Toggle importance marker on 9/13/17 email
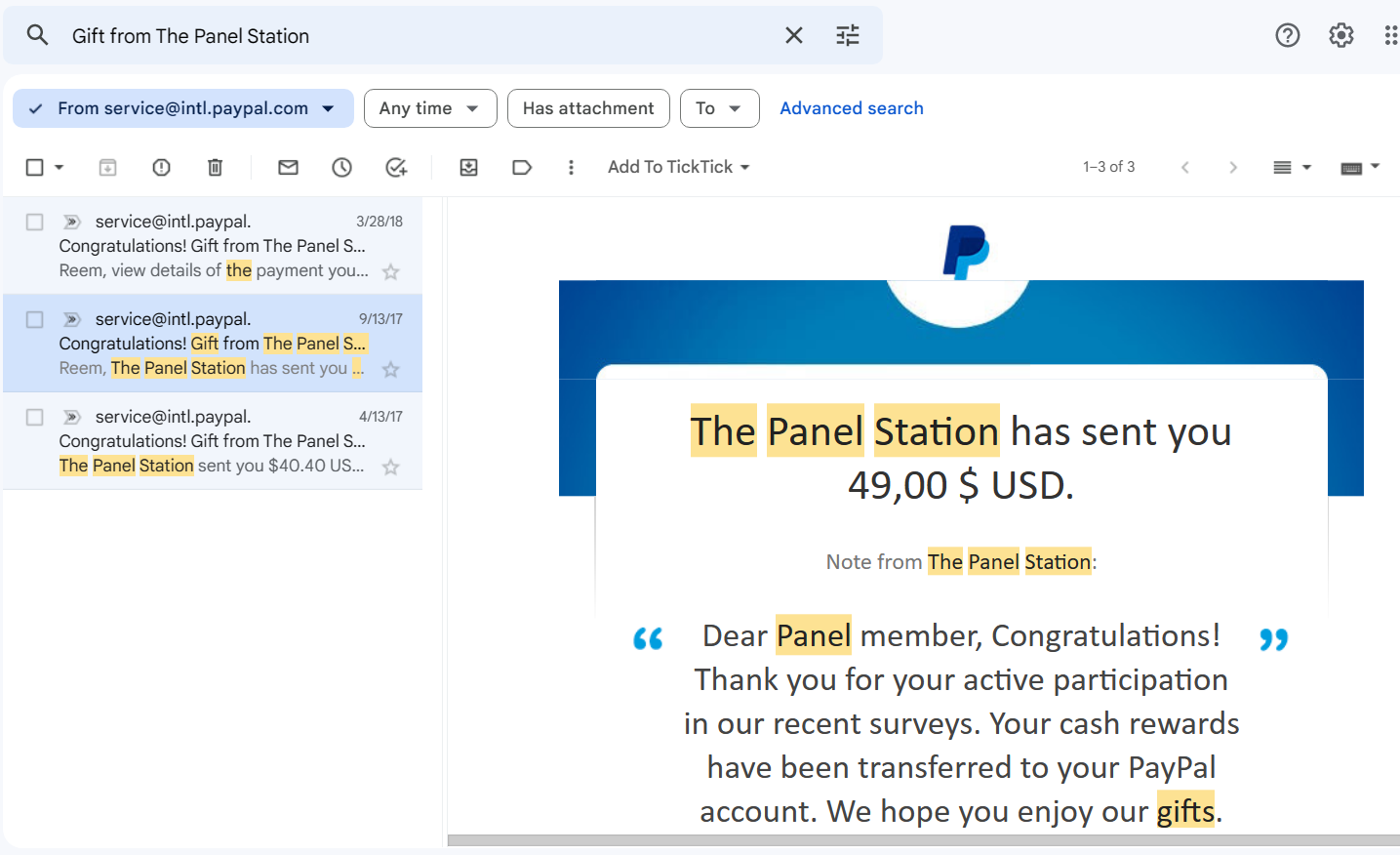Viewport: 1400px width, 855px height. pos(71,319)
